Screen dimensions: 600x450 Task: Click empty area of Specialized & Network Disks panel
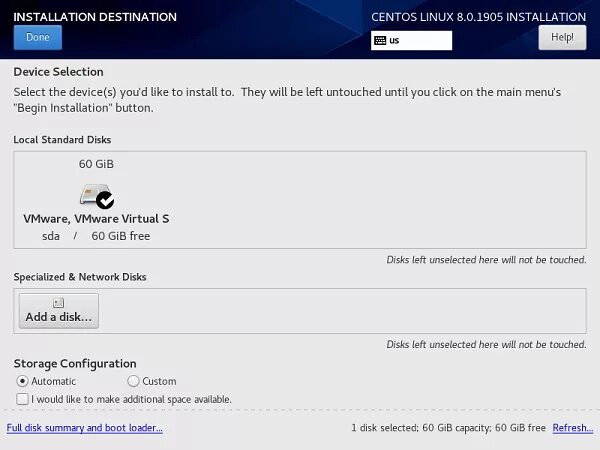[341, 311]
